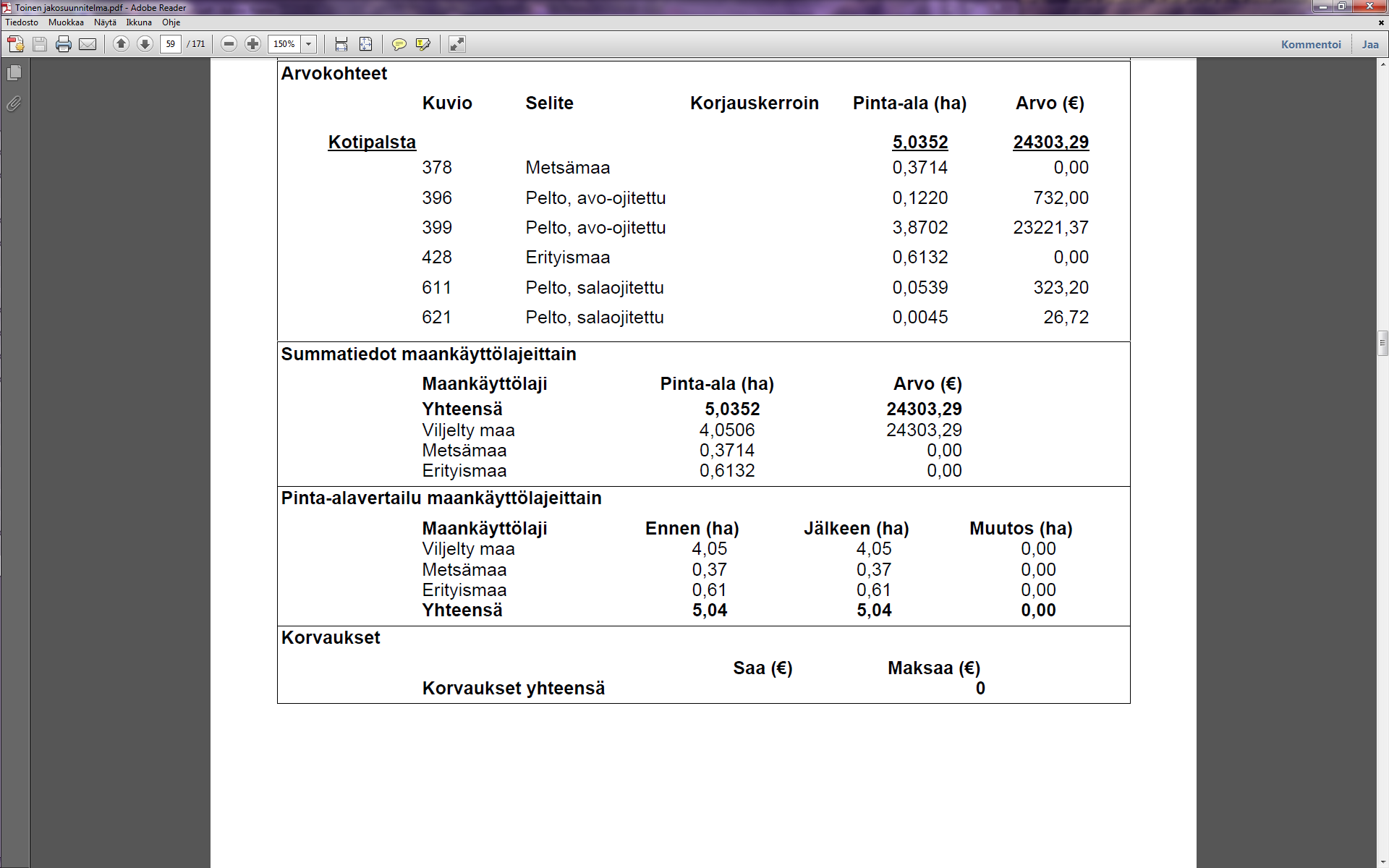Image resolution: width=1389 pixels, height=868 pixels.
Task: Click the value 732,00
Action: click(x=1061, y=198)
